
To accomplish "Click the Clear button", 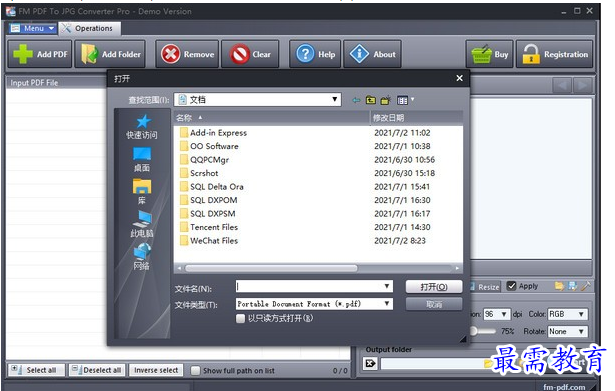I will pyautogui.click(x=250, y=54).
